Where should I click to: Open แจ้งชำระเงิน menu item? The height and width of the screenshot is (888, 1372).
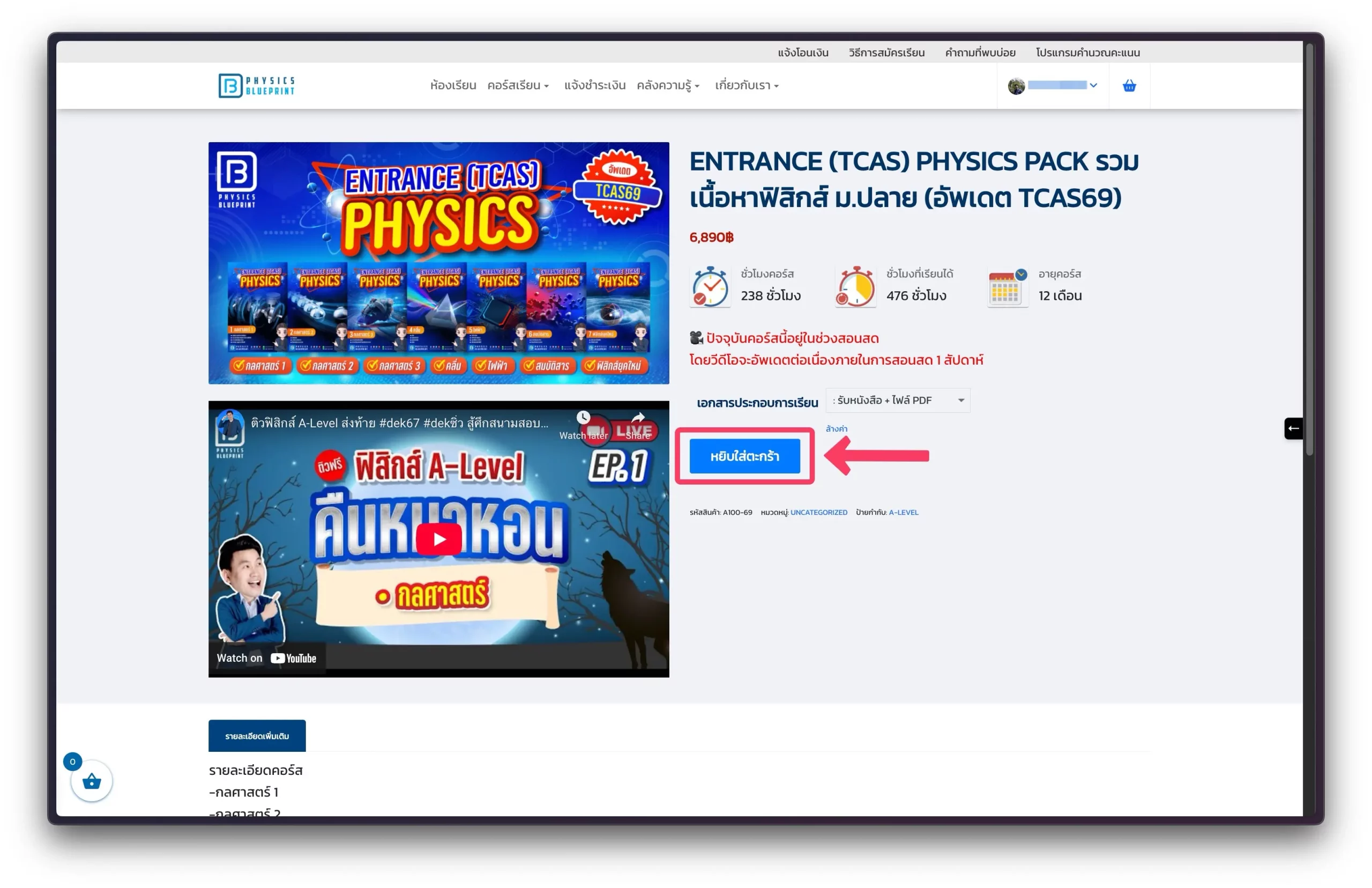click(x=595, y=85)
